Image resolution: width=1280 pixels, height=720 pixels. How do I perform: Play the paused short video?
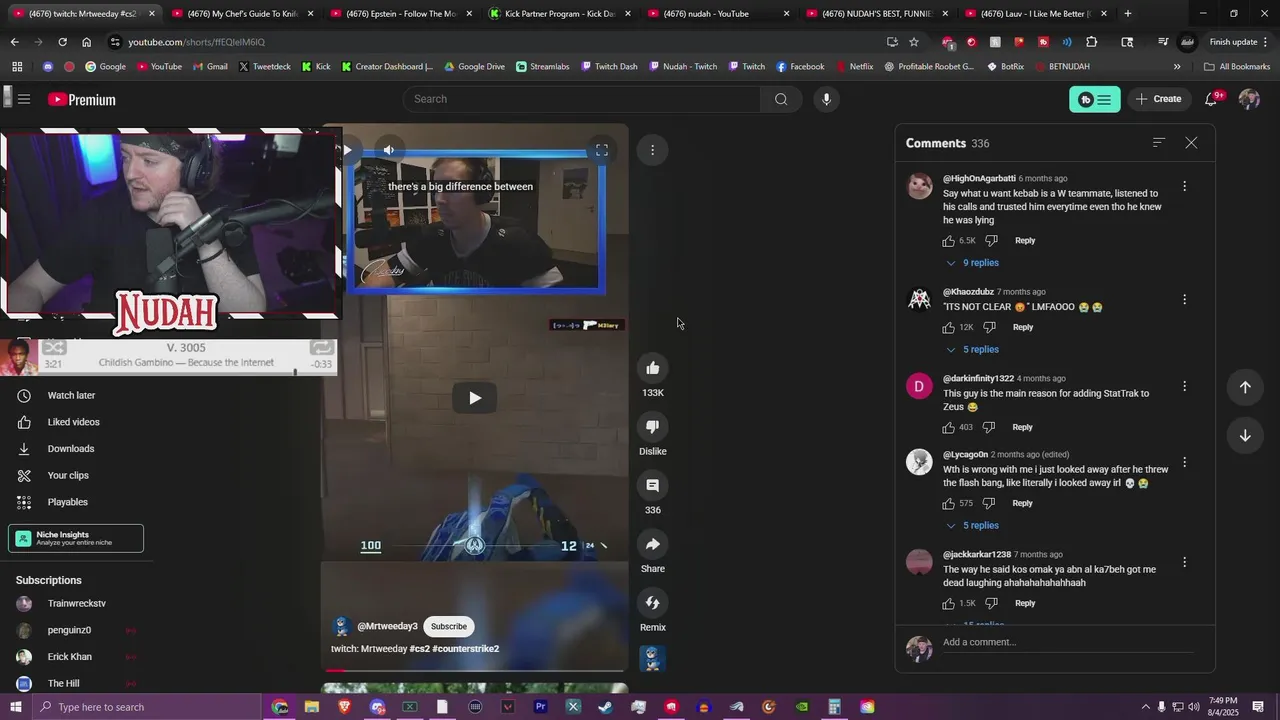(x=475, y=398)
